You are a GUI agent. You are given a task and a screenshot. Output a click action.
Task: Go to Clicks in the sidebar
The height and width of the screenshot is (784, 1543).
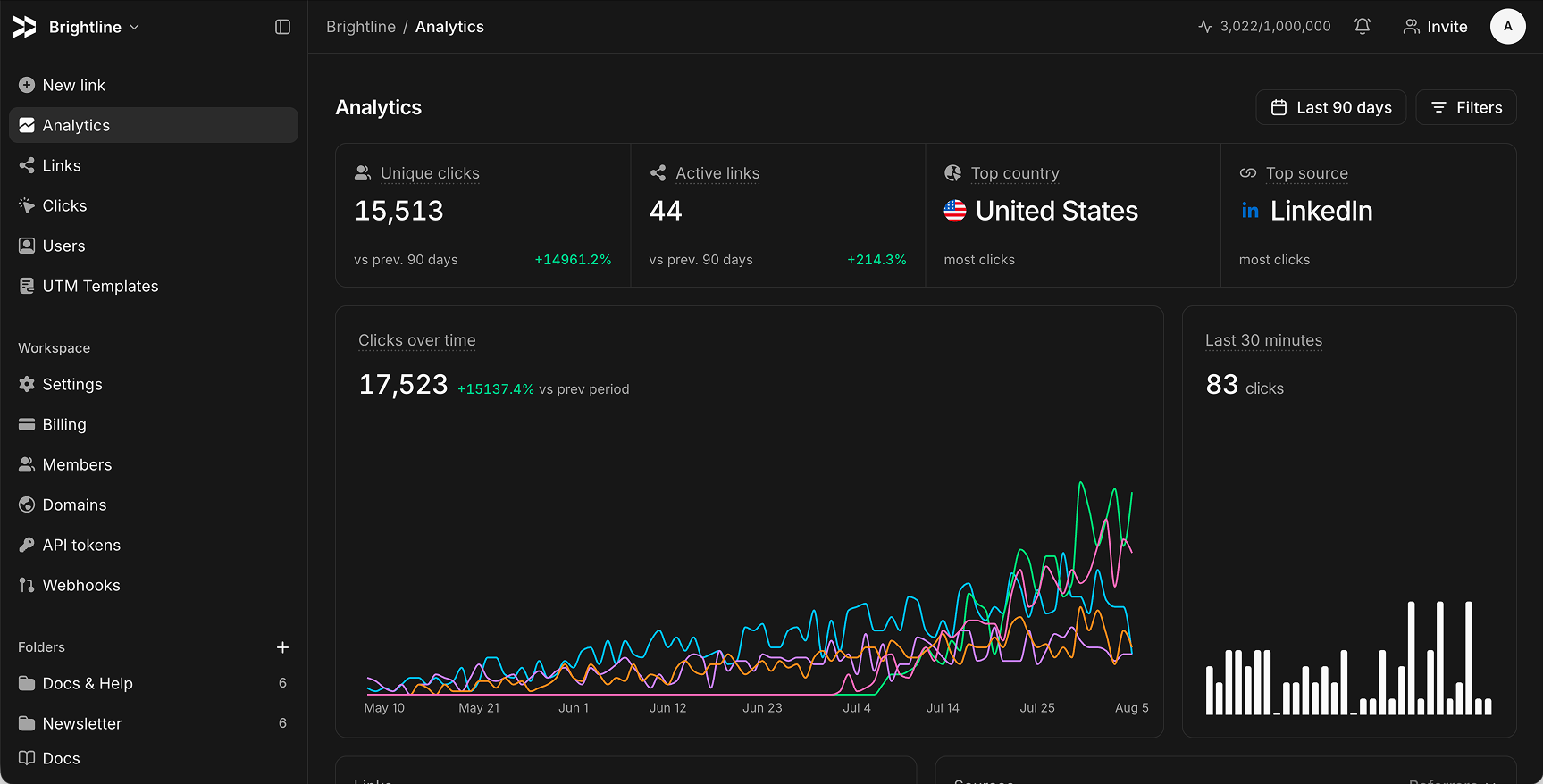(154, 205)
